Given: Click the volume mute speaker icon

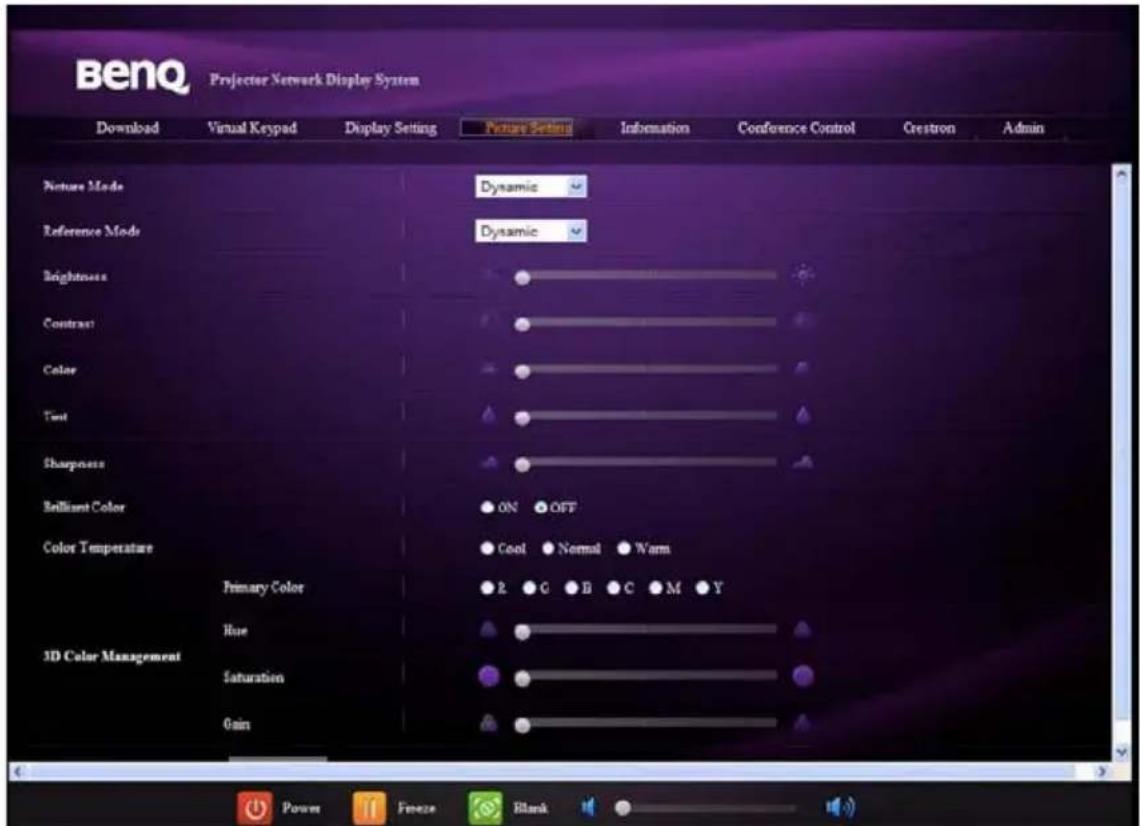Looking at the screenshot, I should [x=590, y=807].
